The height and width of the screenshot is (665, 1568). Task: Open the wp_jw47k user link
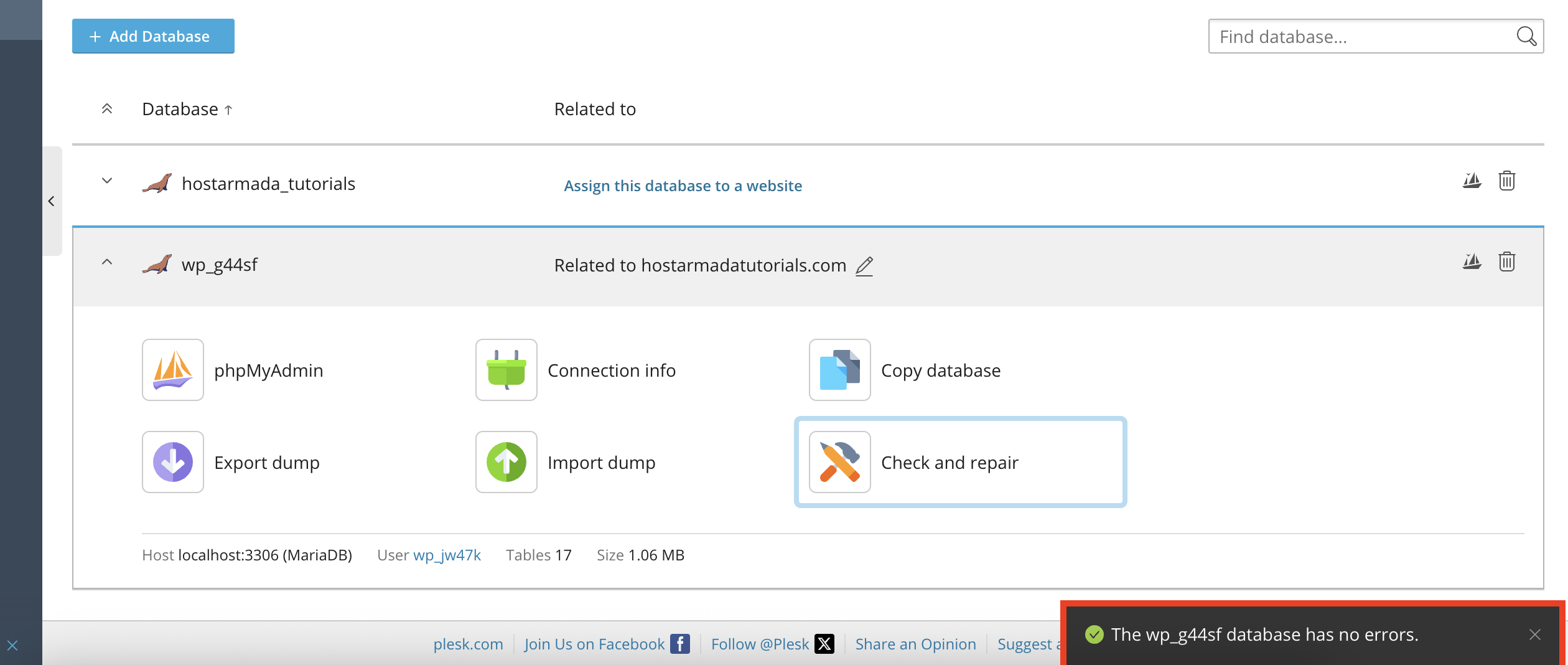click(x=447, y=555)
